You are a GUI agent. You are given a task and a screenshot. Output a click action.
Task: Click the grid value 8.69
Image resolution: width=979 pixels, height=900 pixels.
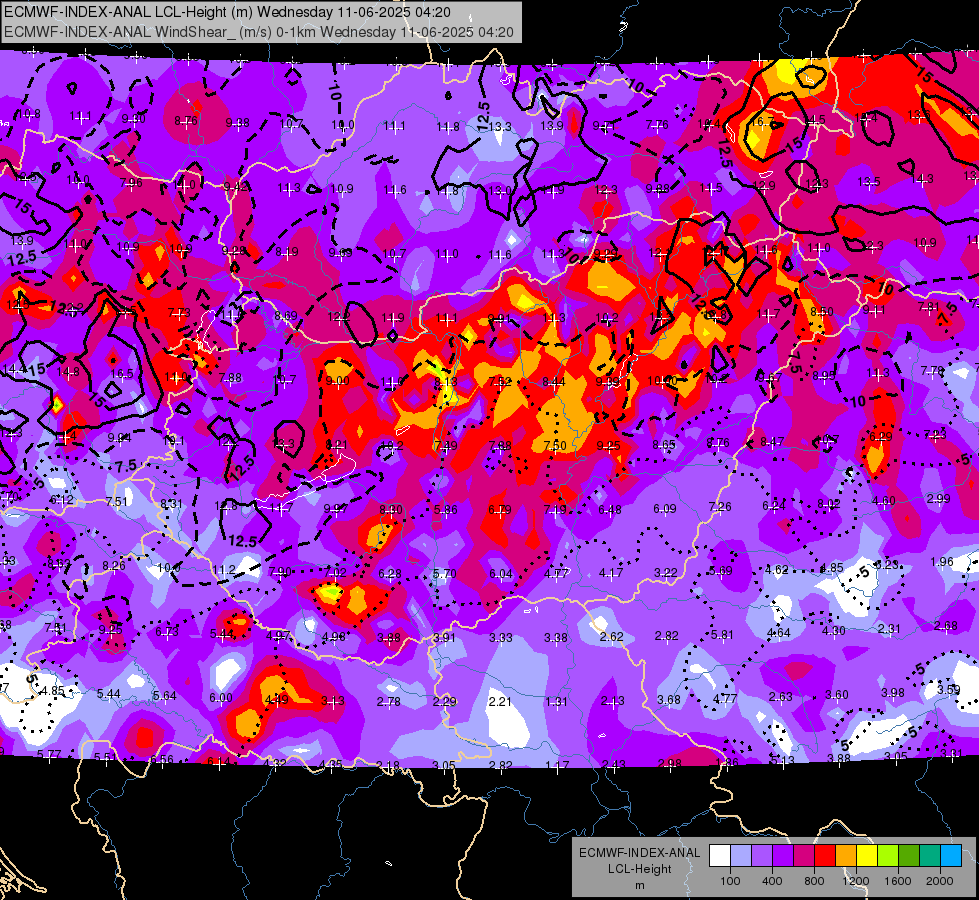click(x=286, y=316)
